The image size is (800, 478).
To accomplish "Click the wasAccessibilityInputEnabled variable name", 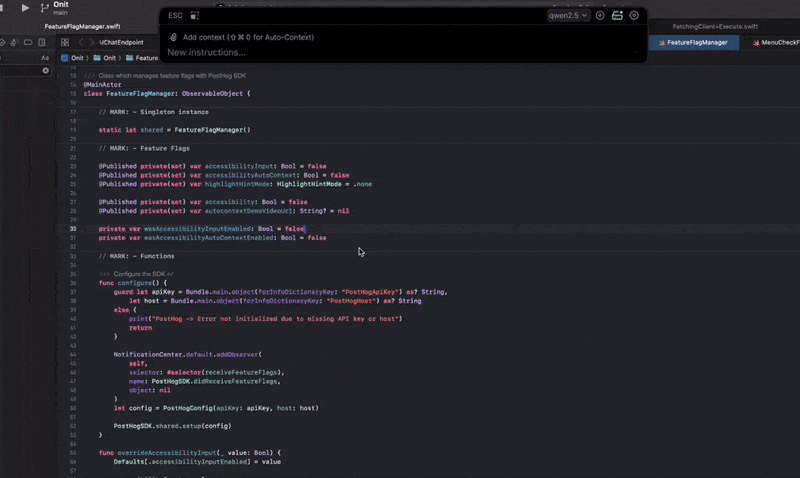I will [197, 229].
